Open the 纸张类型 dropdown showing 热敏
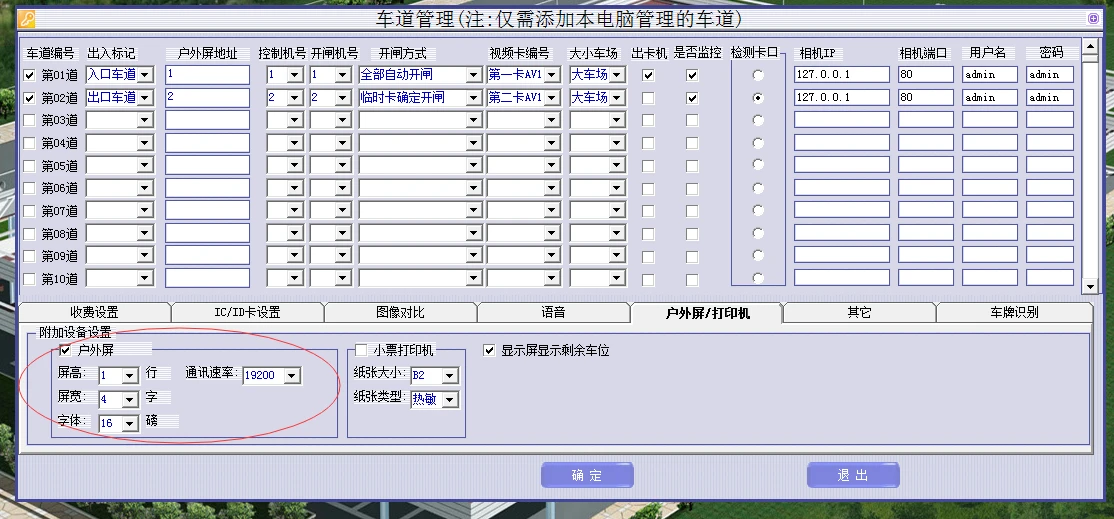 click(450, 400)
